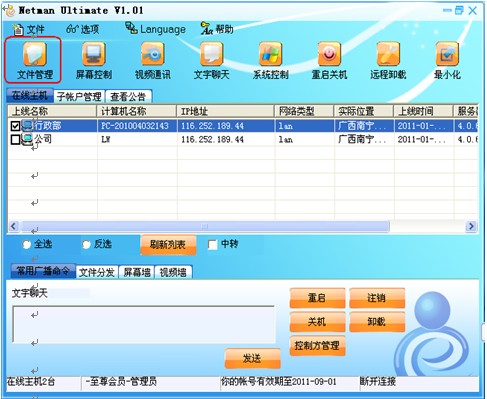Open 文字聊天 text chat tool
The width and height of the screenshot is (487, 399).
(212, 60)
